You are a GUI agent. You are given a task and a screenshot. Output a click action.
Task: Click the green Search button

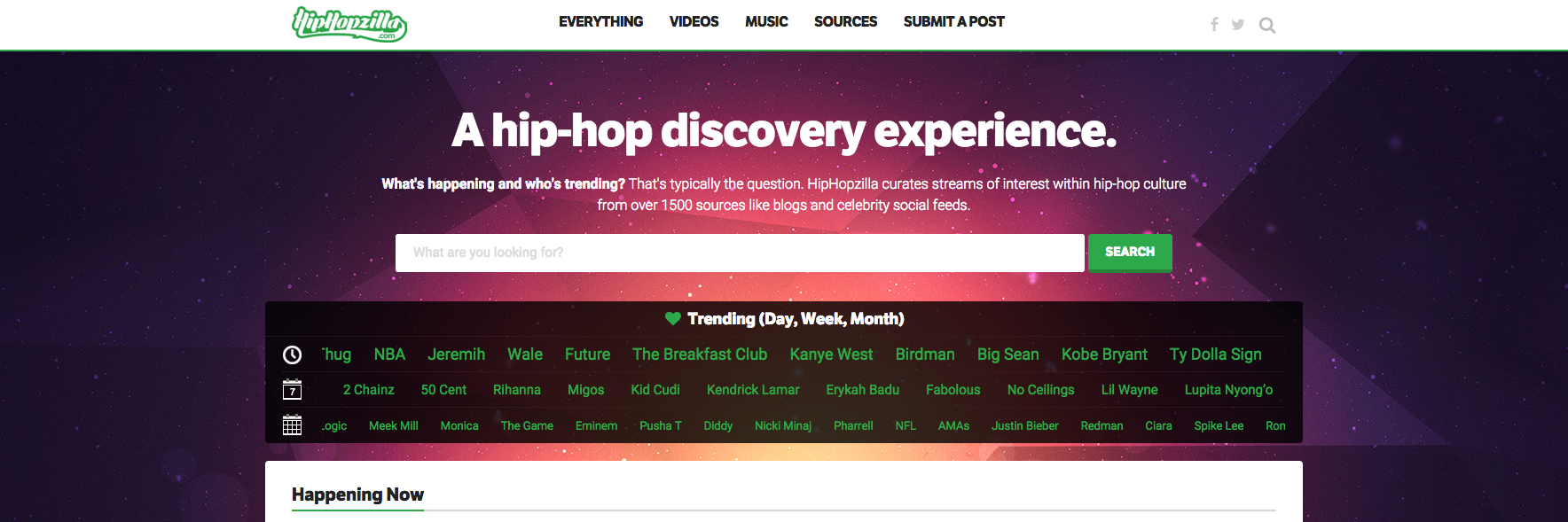point(1130,253)
